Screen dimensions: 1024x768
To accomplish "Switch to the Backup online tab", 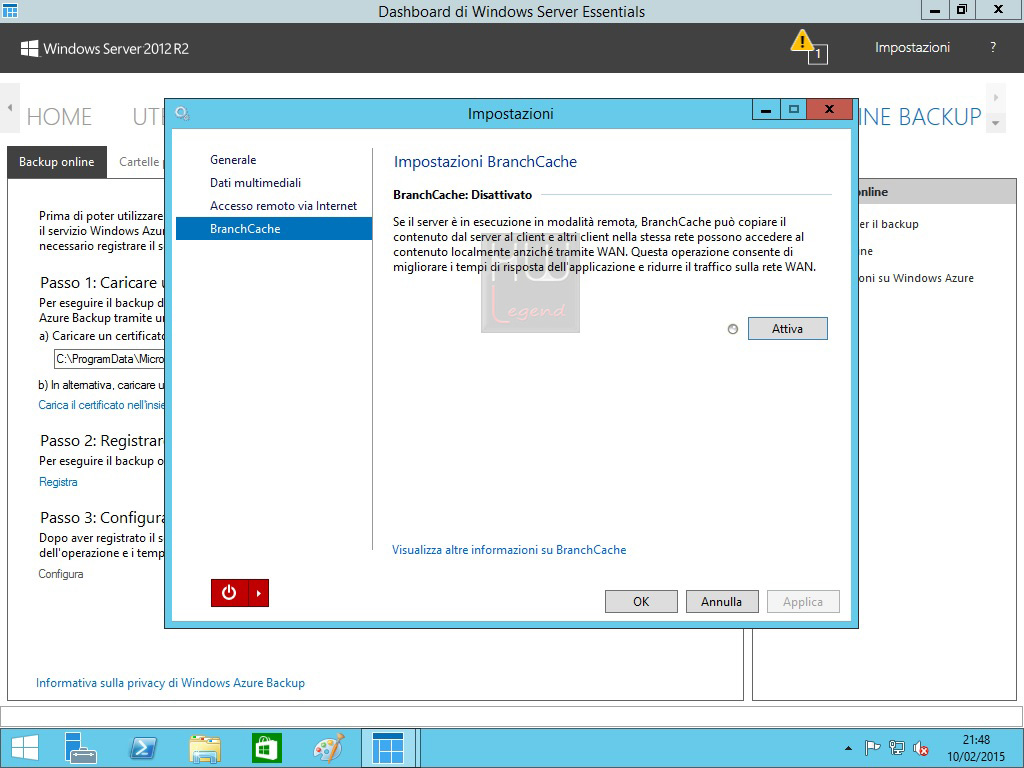I will [57, 162].
